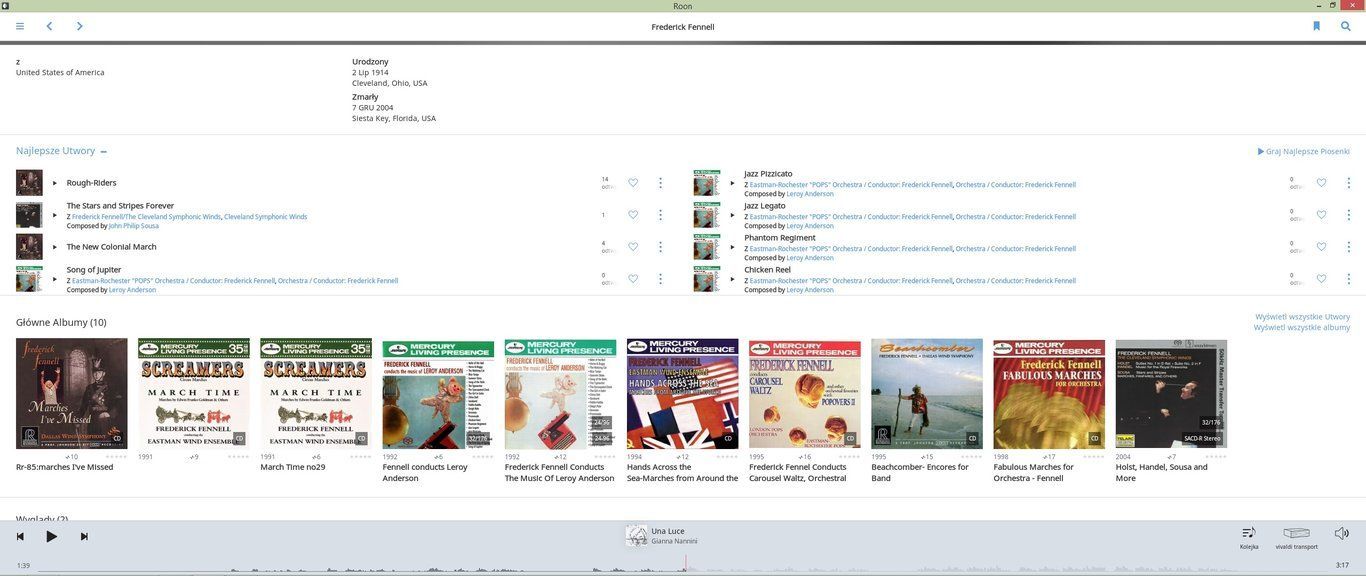The height and width of the screenshot is (576, 1366).
Task: Play the Song of Jupiter track
Action: click(x=55, y=279)
